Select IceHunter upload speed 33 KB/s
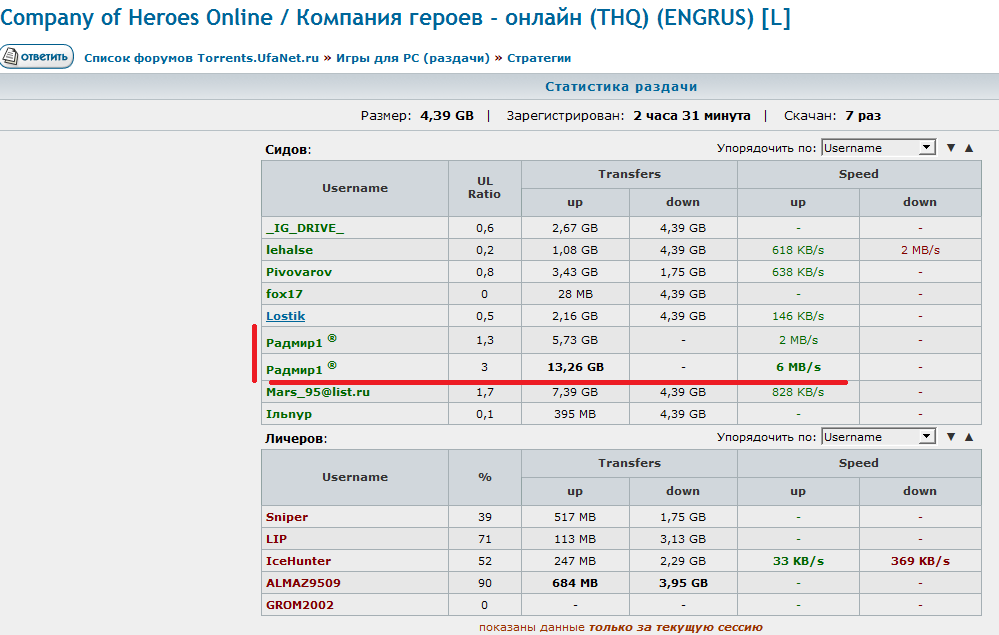 pyautogui.click(x=798, y=561)
